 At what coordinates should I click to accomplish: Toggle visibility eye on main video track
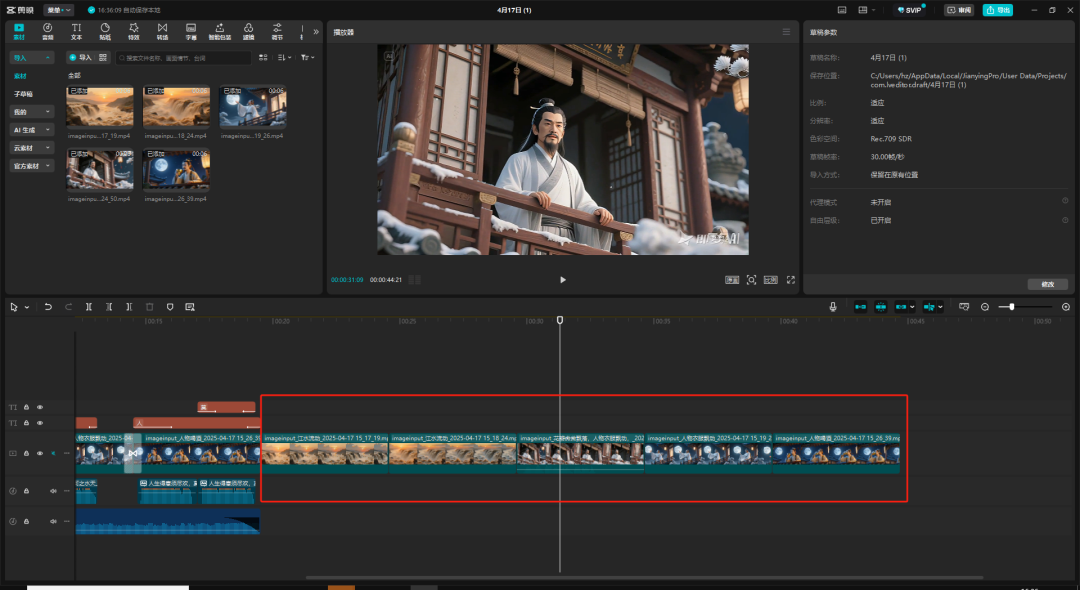41,453
